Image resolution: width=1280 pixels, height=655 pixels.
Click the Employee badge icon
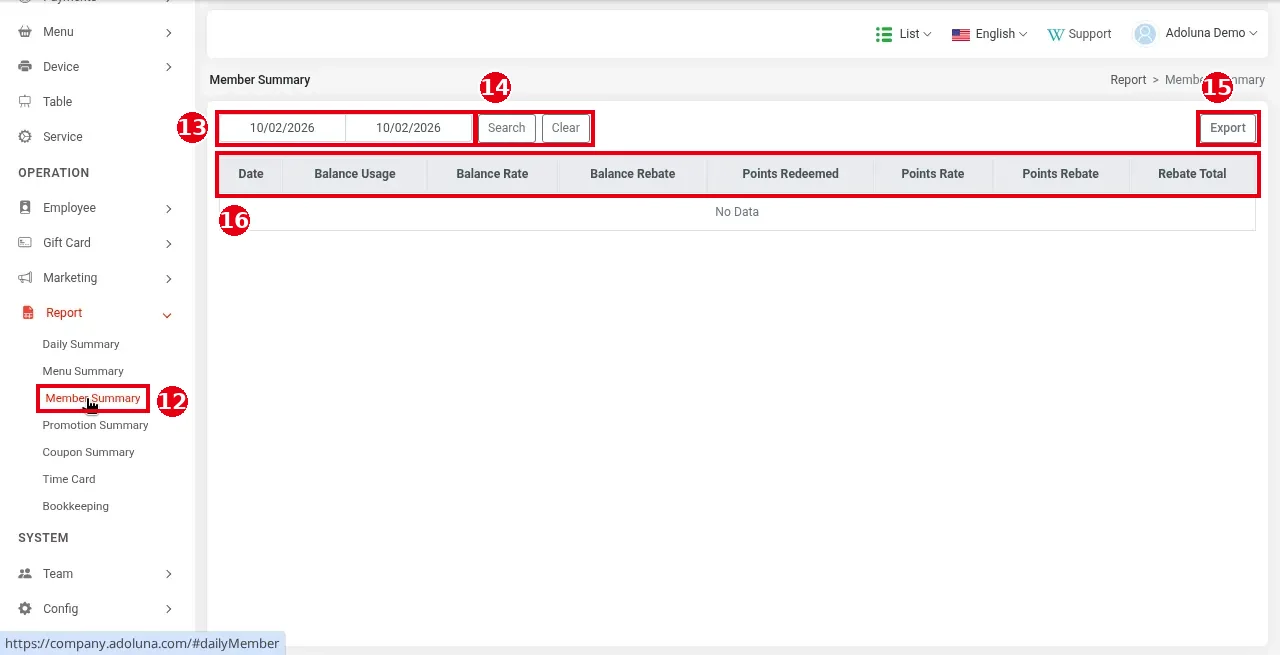click(x=25, y=208)
